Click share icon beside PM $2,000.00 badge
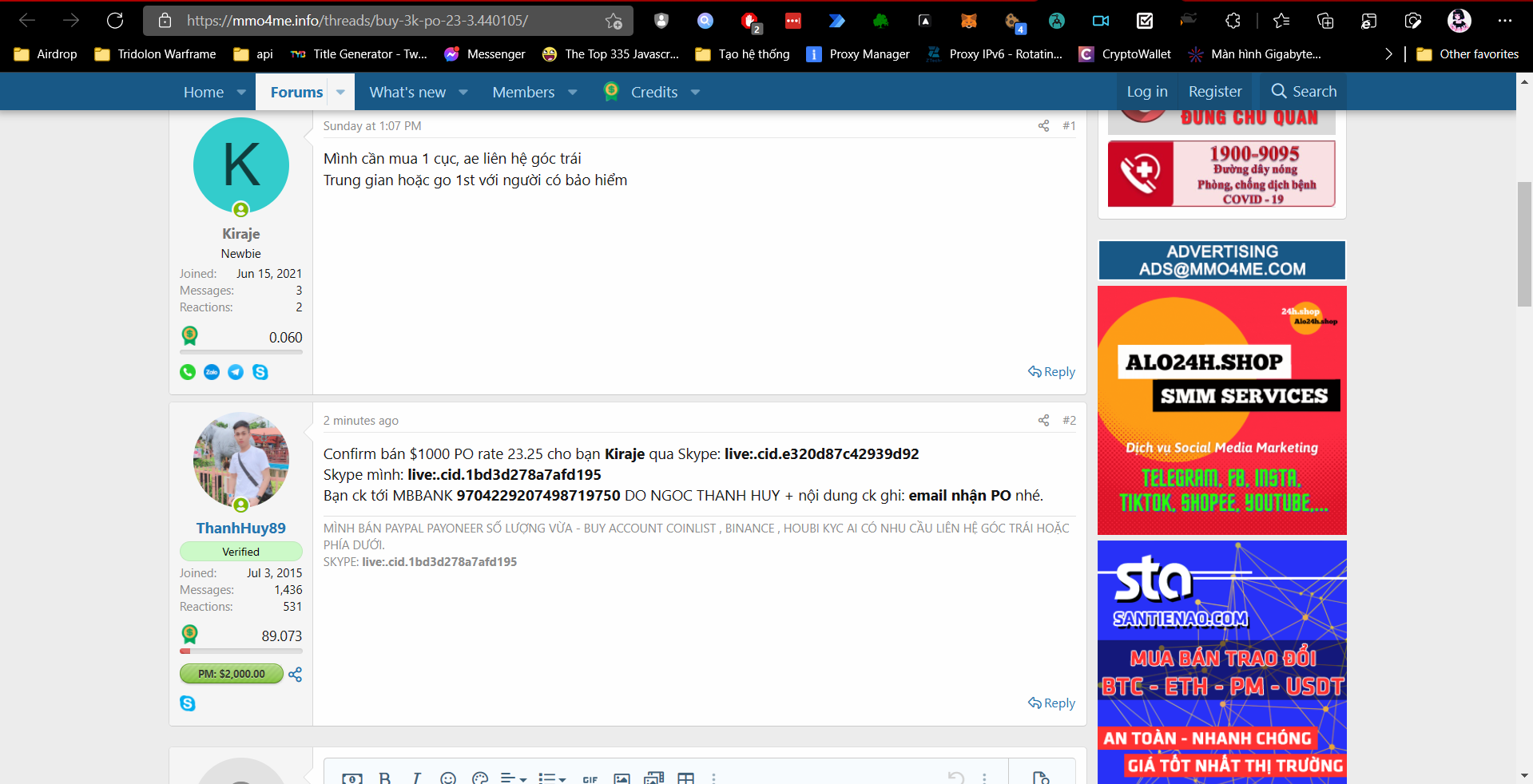1533x784 pixels. (296, 675)
